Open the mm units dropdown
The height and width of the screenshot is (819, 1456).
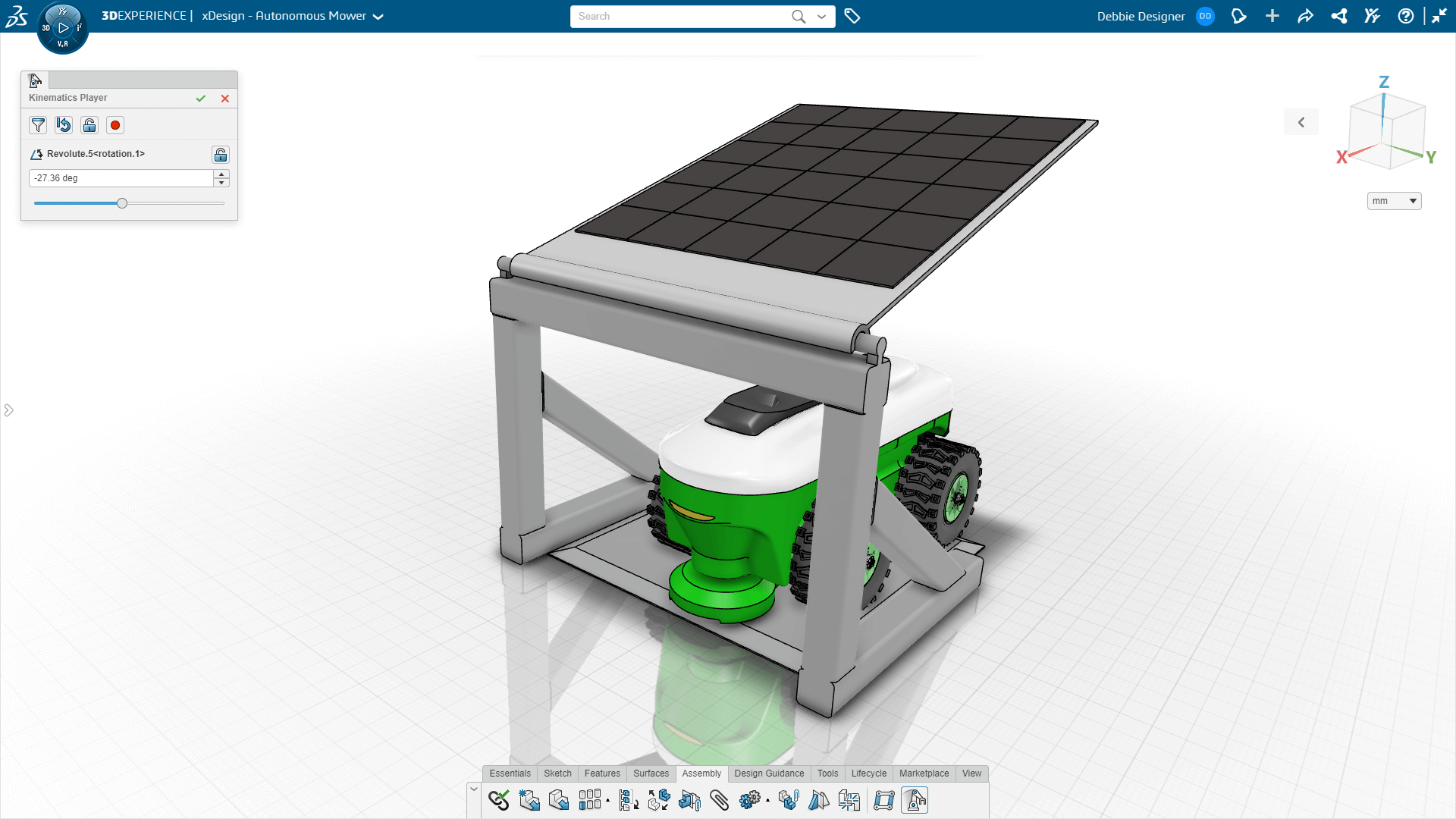coord(1394,201)
